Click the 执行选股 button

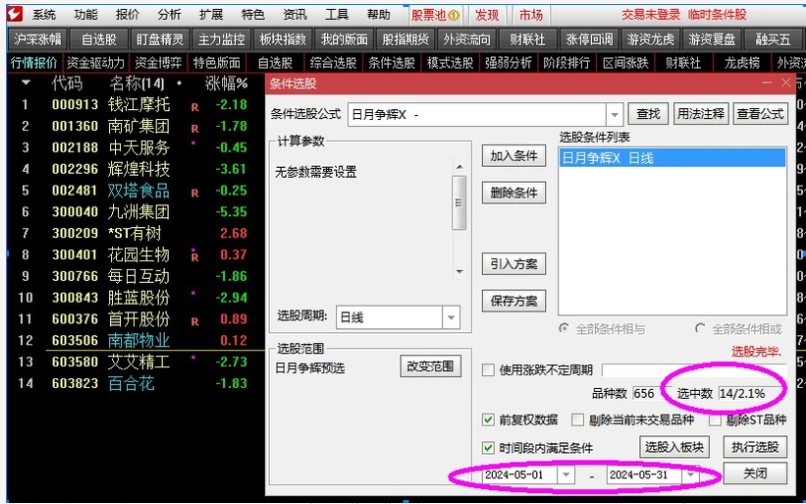point(755,447)
